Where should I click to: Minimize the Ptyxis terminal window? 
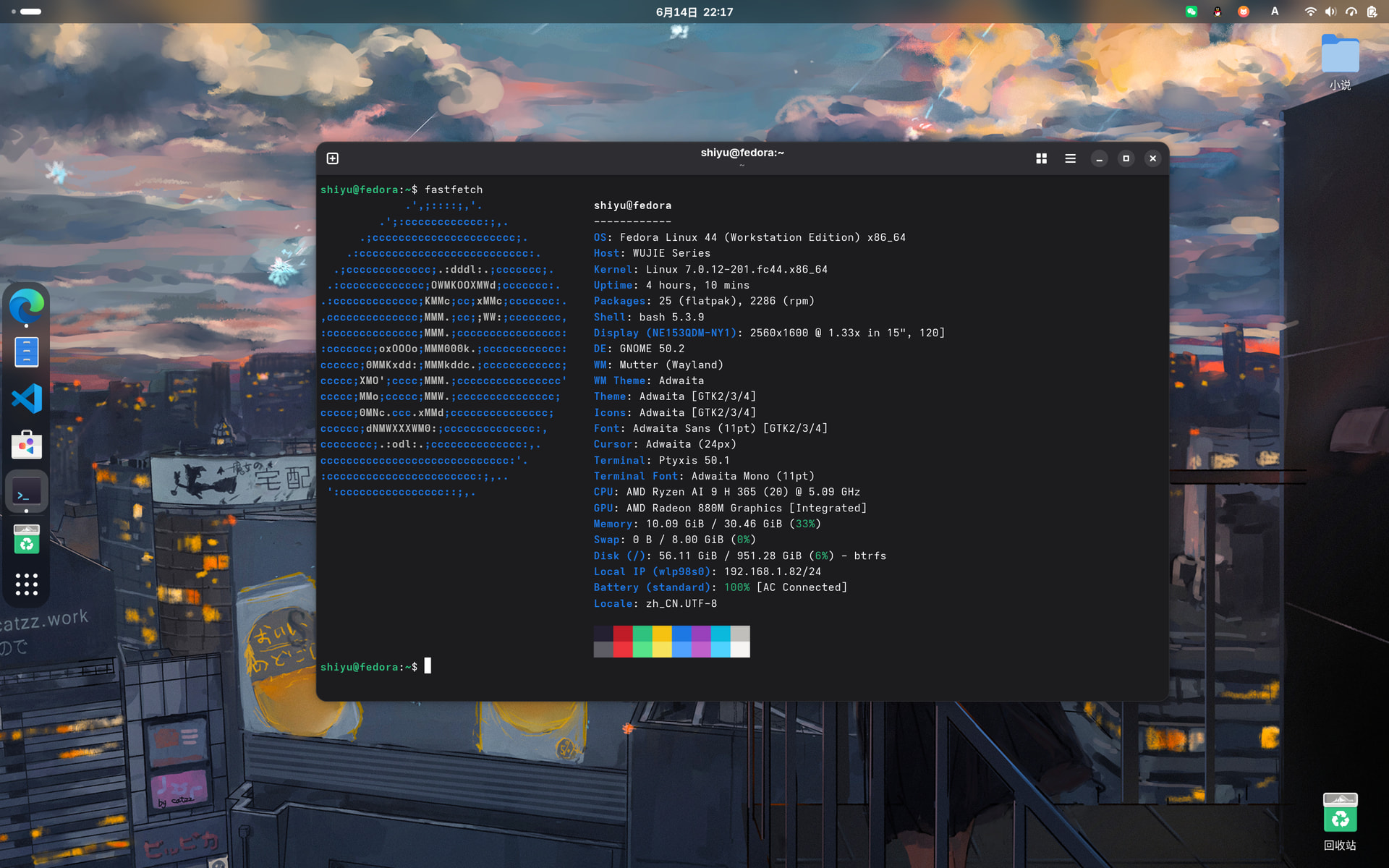click(1099, 158)
